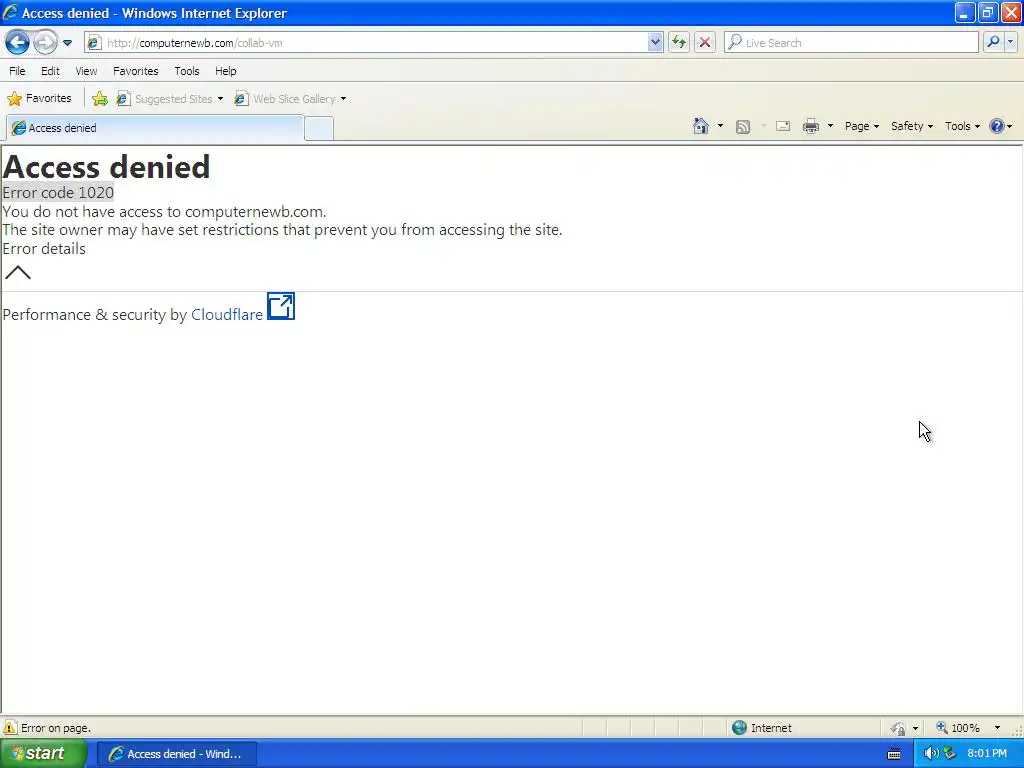Viewport: 1024px width, 768px height.
Task: Click the search magnifier button
Action: pos(993,43)
